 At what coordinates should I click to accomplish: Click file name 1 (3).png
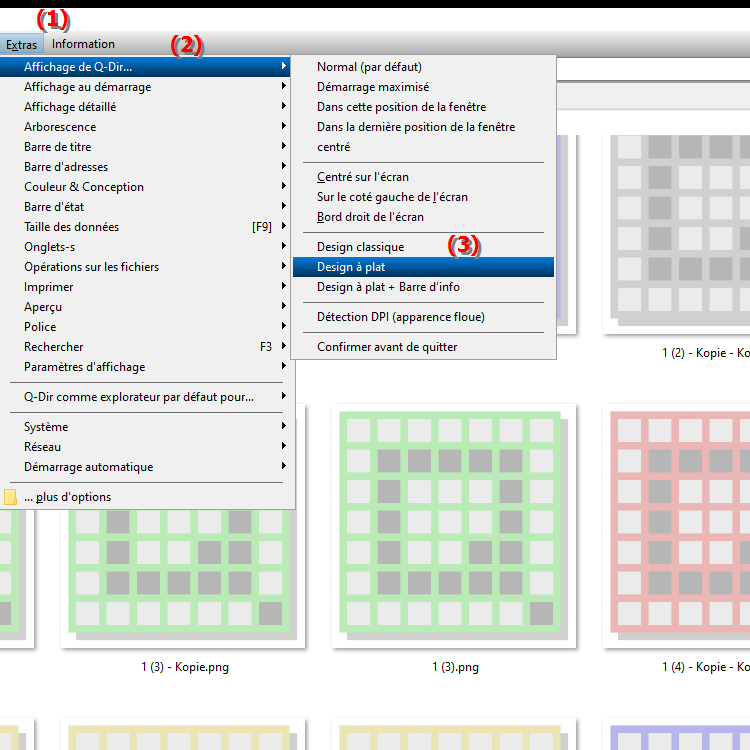[x=455, y=667]
